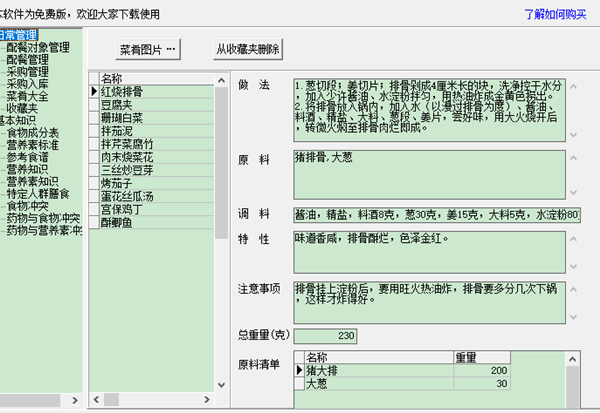
Task: Open the 了解如何购买 link
Action: [555, 15]
